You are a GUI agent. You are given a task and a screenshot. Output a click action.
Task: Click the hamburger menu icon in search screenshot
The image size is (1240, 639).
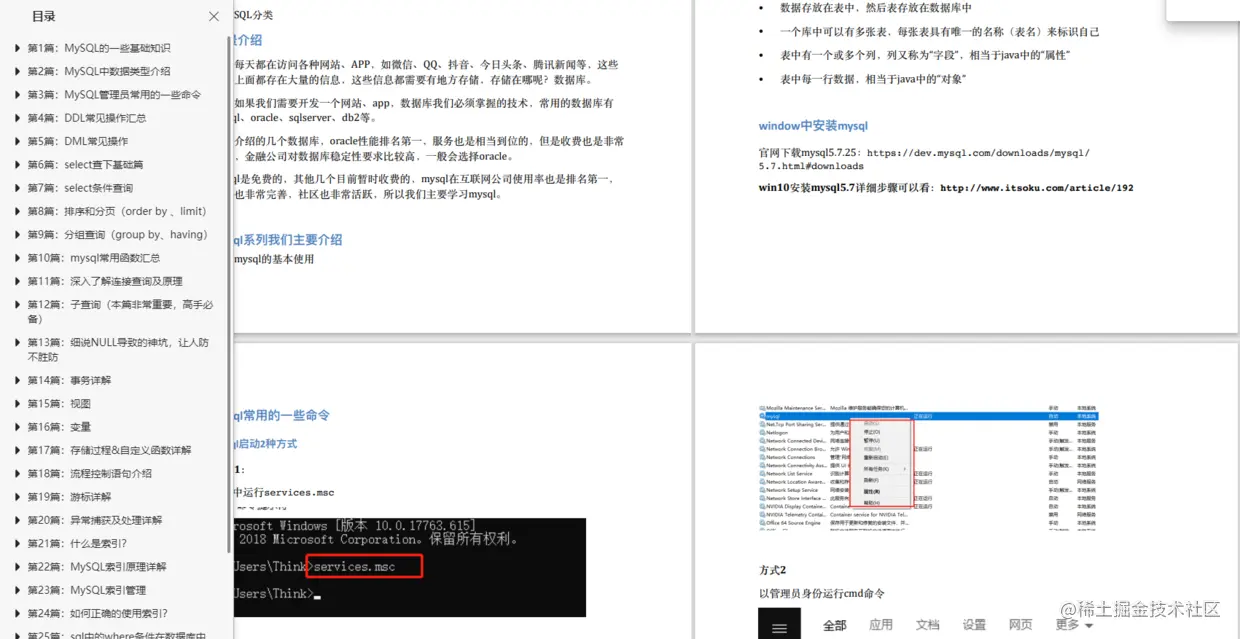click(780, 628)
